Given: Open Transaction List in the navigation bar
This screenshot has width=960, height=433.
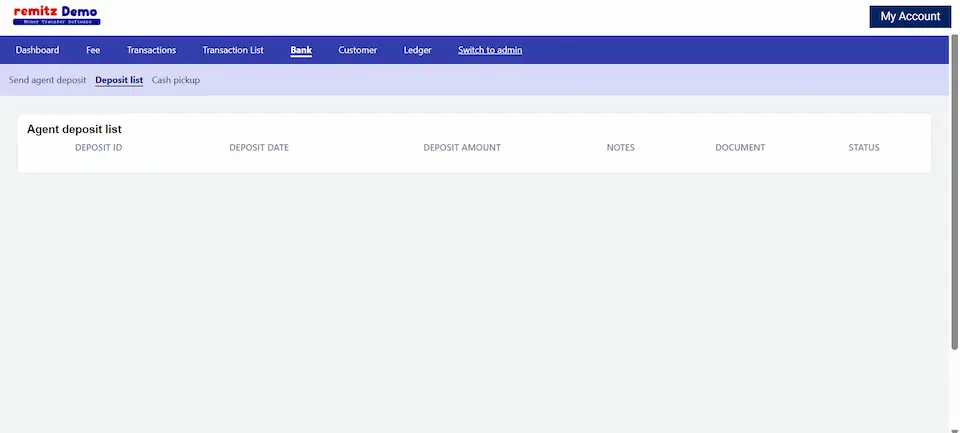Looking at the screenshot, I should click(x=233, y=50).
